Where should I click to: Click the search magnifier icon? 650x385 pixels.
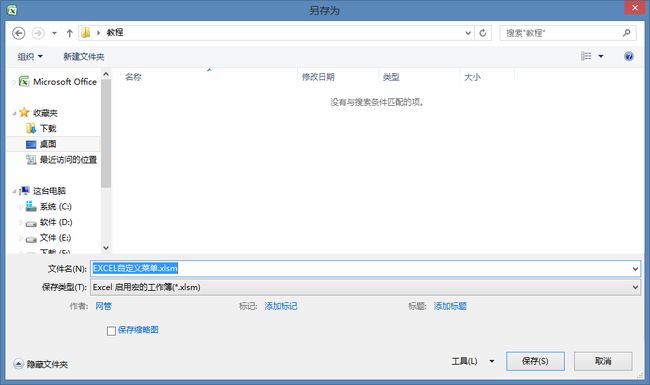point(626,33)
